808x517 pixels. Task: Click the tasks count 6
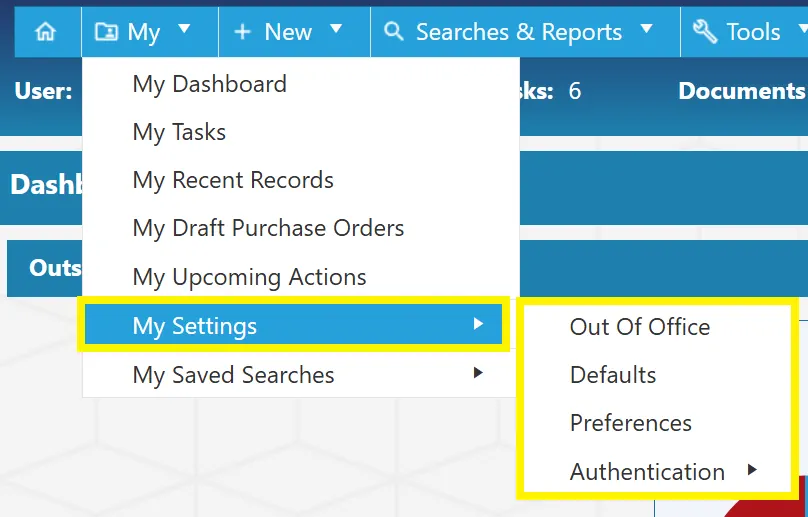pyautogui.click(x=575, y=91)
